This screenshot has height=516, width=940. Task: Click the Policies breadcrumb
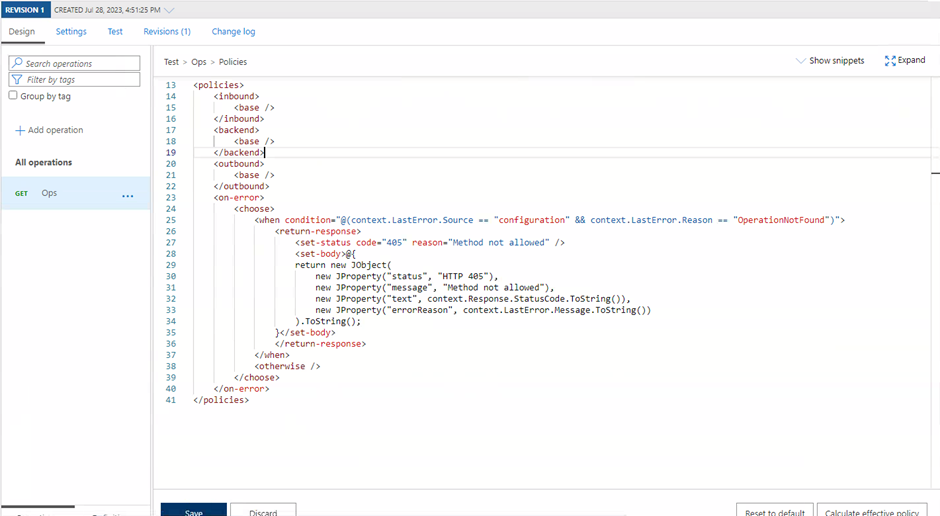pyautogui.click(x=233, y=62)
